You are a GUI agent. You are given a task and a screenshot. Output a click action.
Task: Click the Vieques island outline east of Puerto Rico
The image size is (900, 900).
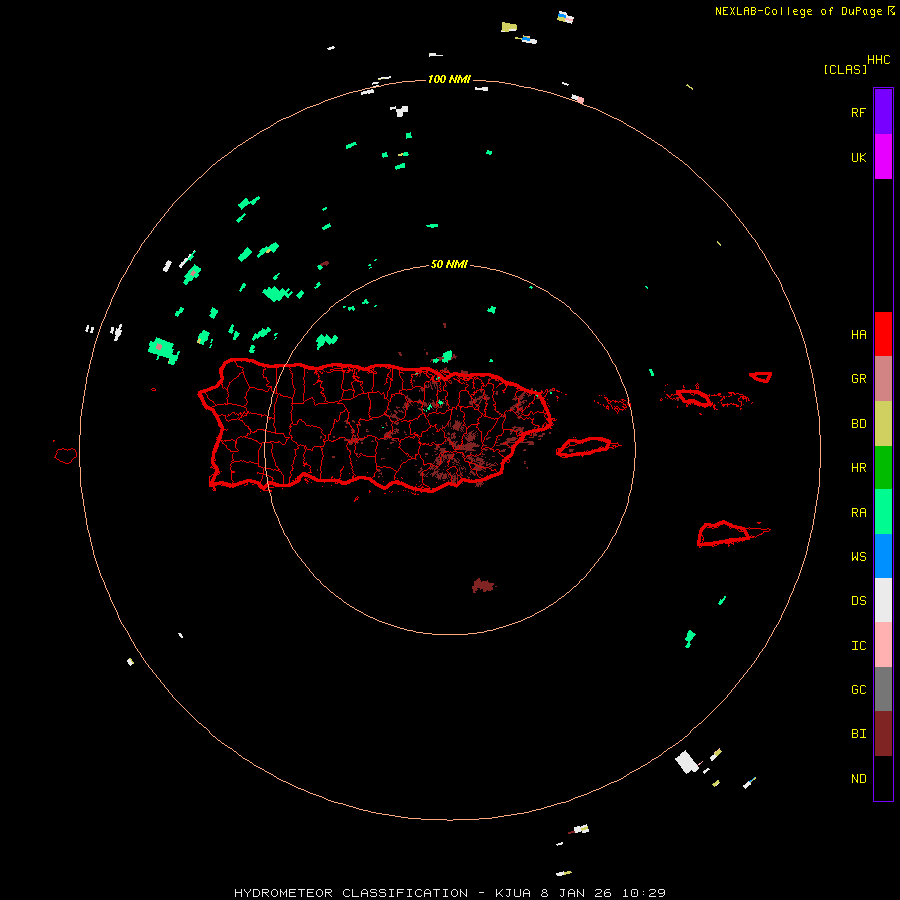584,447
